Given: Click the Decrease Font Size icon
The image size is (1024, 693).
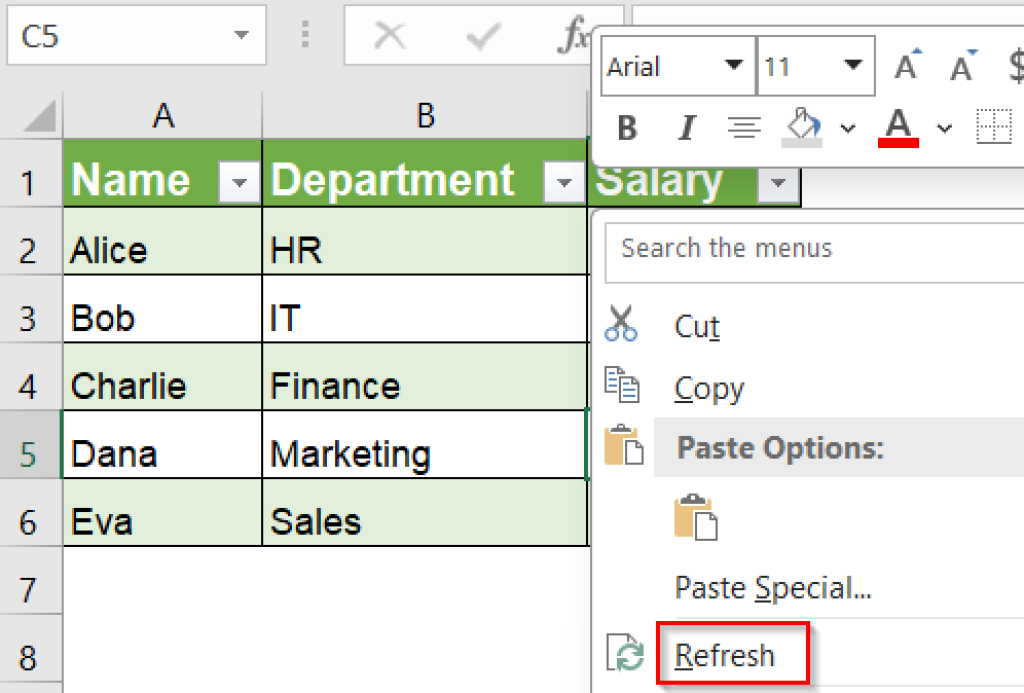Looking at the screenshot, I should (960, 65).
